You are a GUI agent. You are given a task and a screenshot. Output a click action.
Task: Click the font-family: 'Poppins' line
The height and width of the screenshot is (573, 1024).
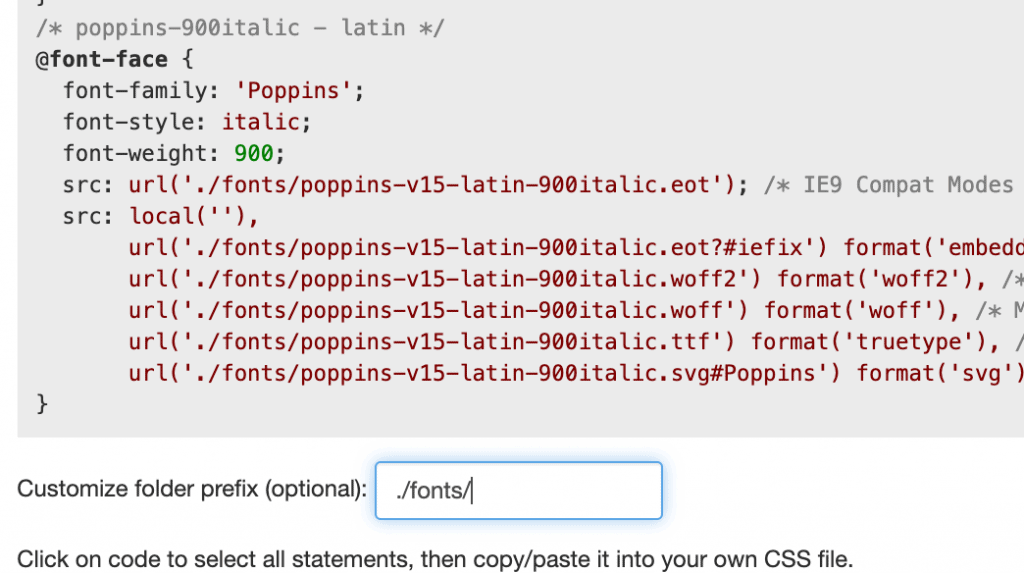[214, 91]
